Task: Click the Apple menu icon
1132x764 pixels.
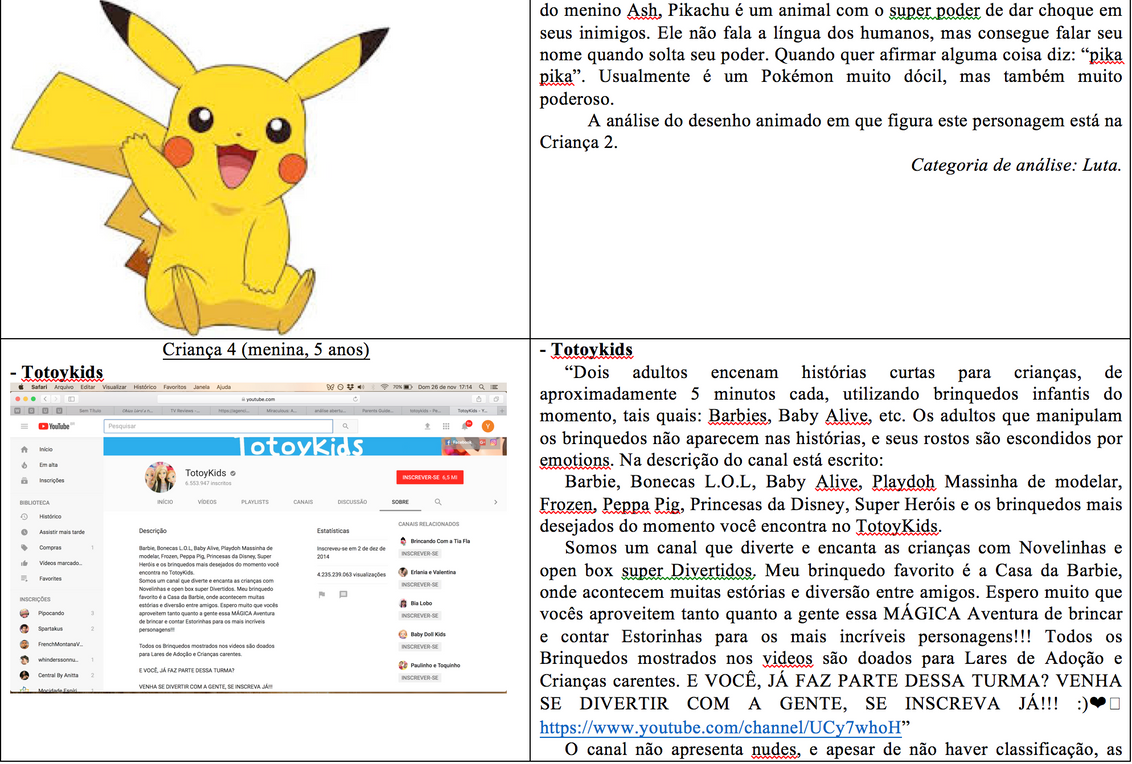Action: click(x=22, y=387)
